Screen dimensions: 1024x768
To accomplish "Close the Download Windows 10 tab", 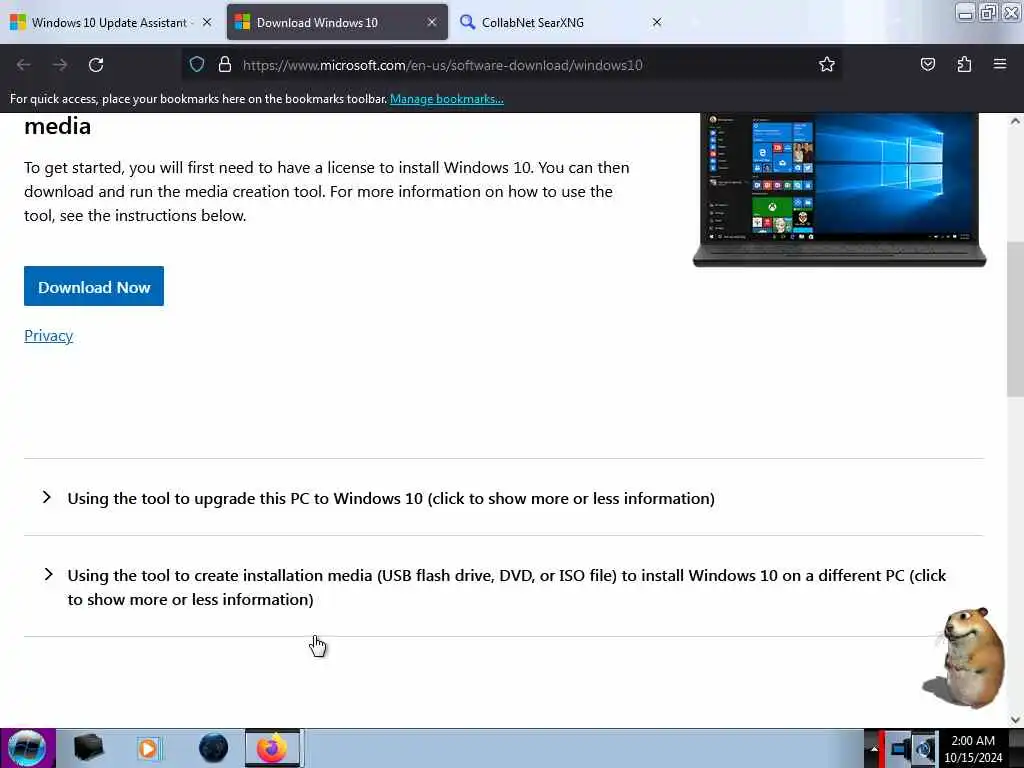I will click(432, 22).
